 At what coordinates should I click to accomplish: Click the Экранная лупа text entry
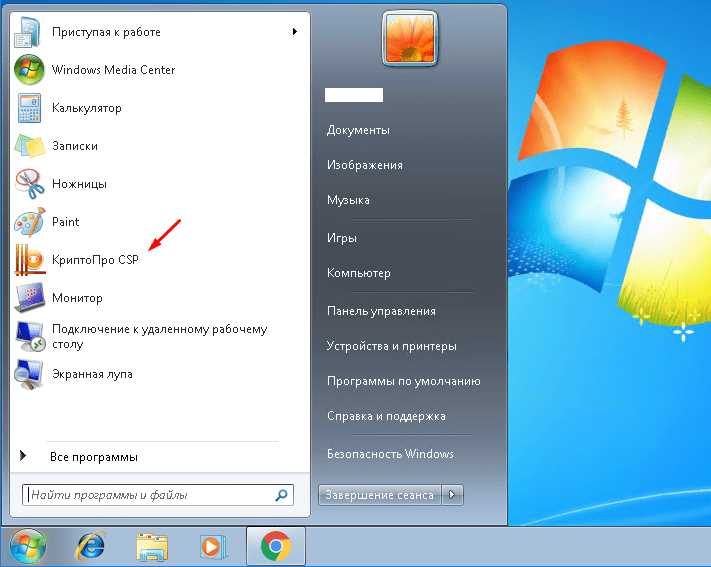coord(93,374)
